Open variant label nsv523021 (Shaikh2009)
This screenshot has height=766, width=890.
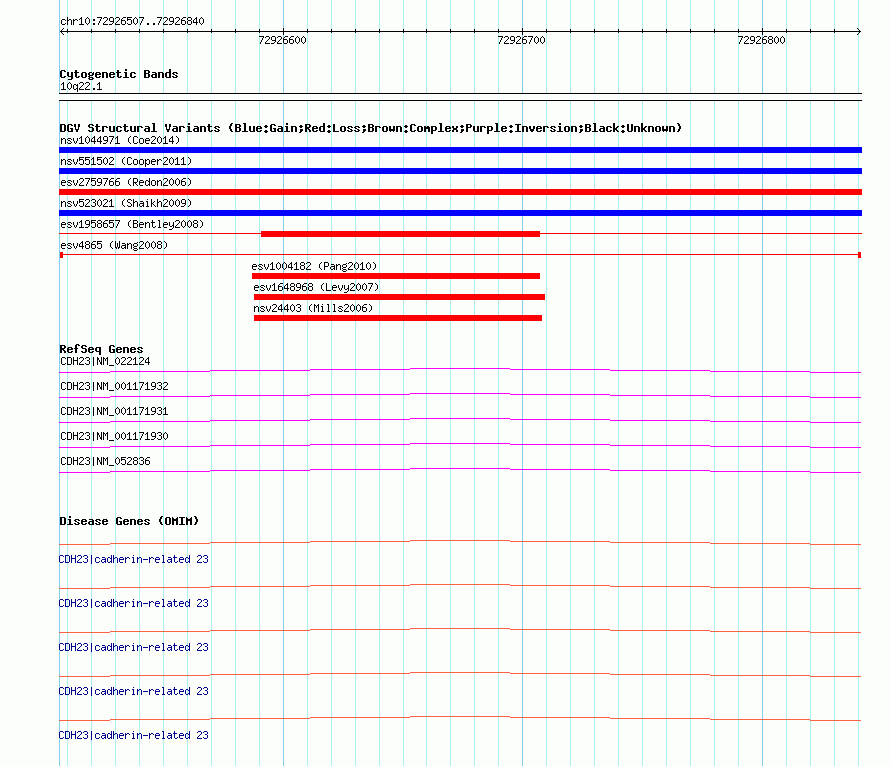(126, 203)
